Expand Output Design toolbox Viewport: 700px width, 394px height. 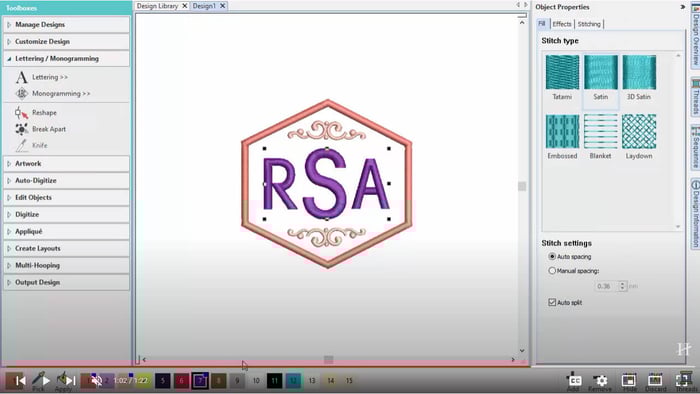pyautogui.click(x=67, y=282)
